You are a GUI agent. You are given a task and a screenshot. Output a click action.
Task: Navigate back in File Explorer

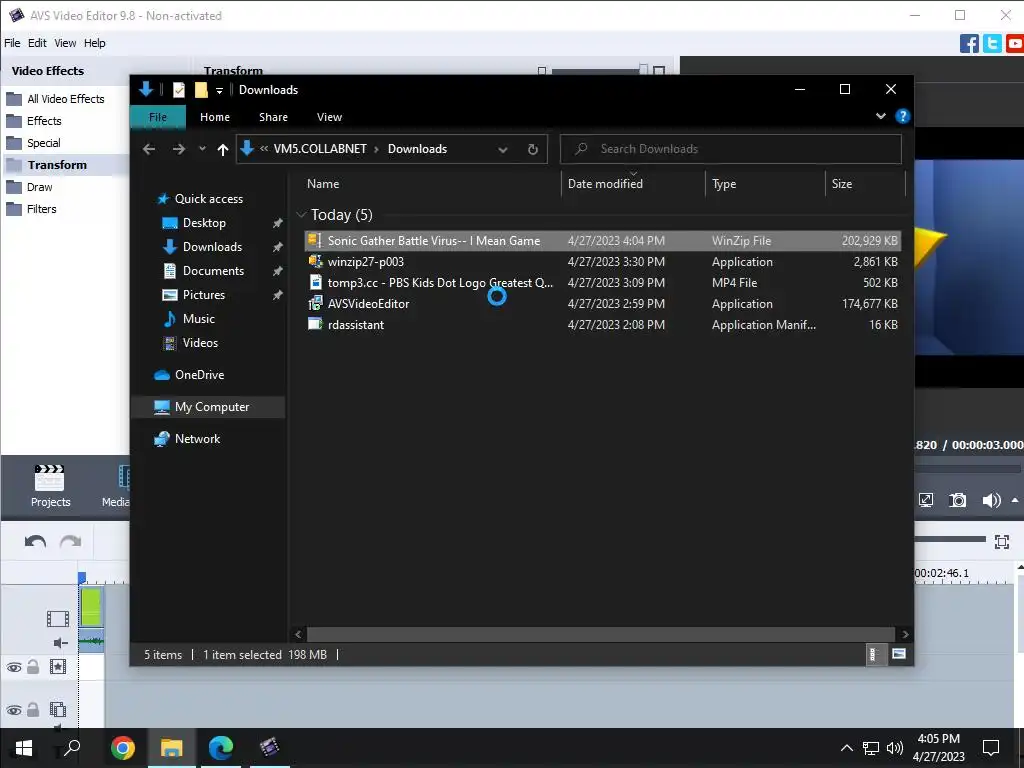(149, 150)
